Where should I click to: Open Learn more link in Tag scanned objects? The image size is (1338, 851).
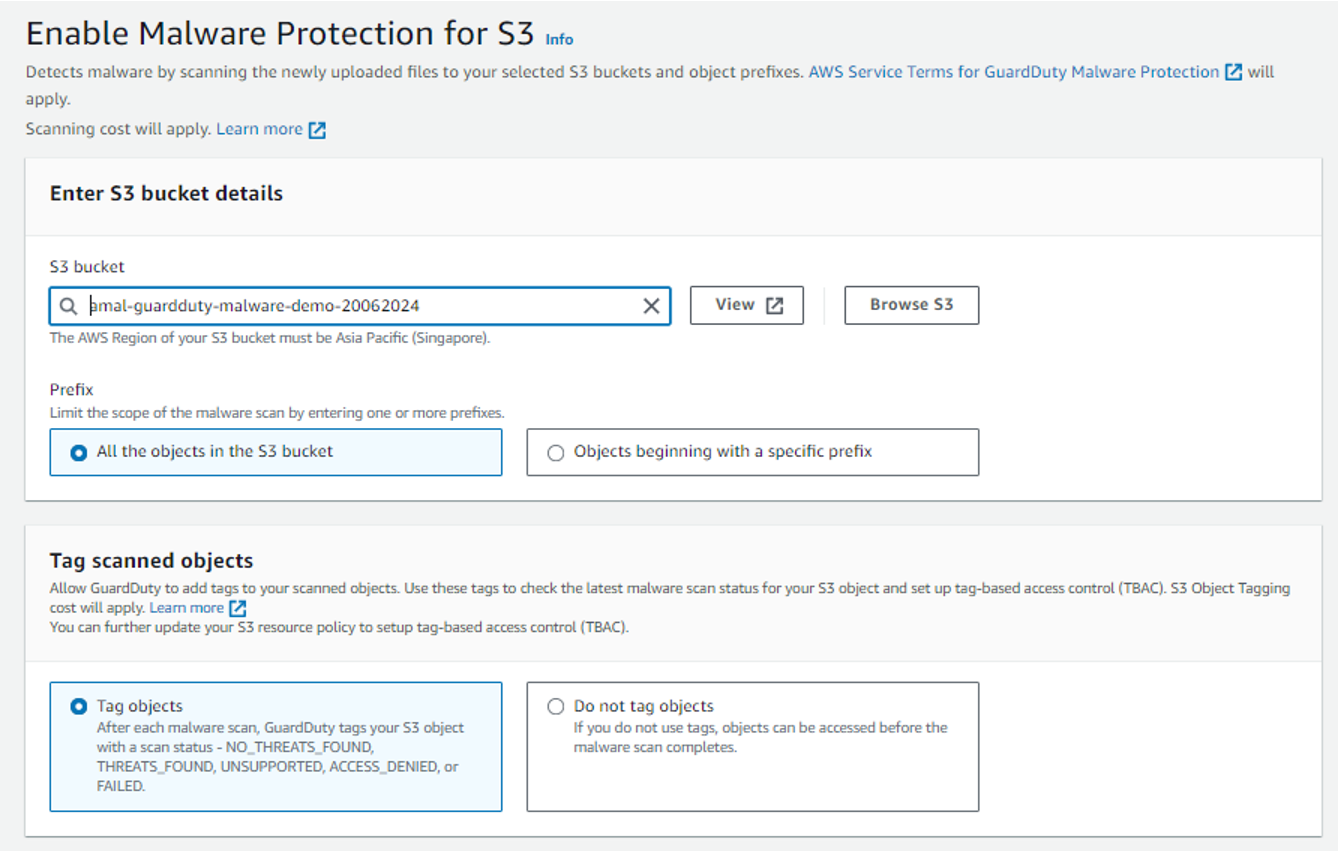(186, 608)
